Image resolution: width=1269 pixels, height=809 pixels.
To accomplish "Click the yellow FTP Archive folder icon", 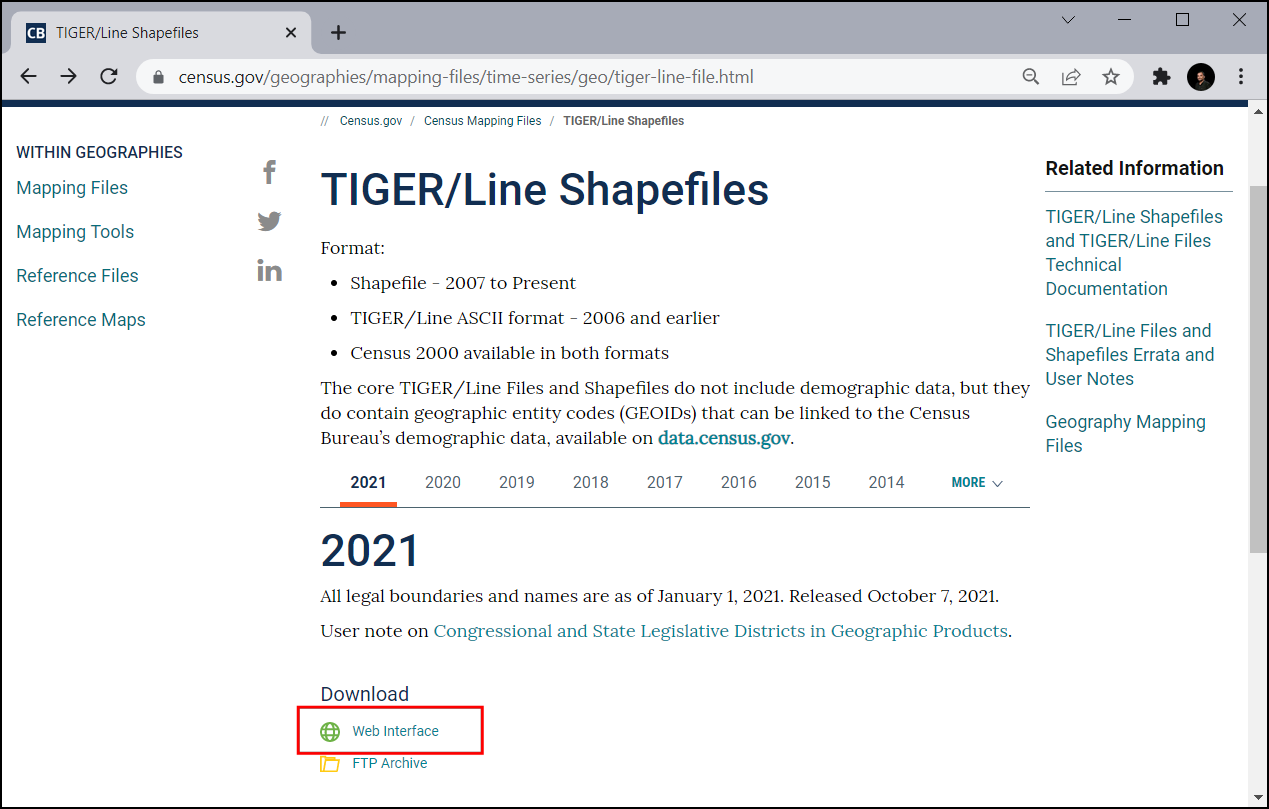I will [330, 764].
